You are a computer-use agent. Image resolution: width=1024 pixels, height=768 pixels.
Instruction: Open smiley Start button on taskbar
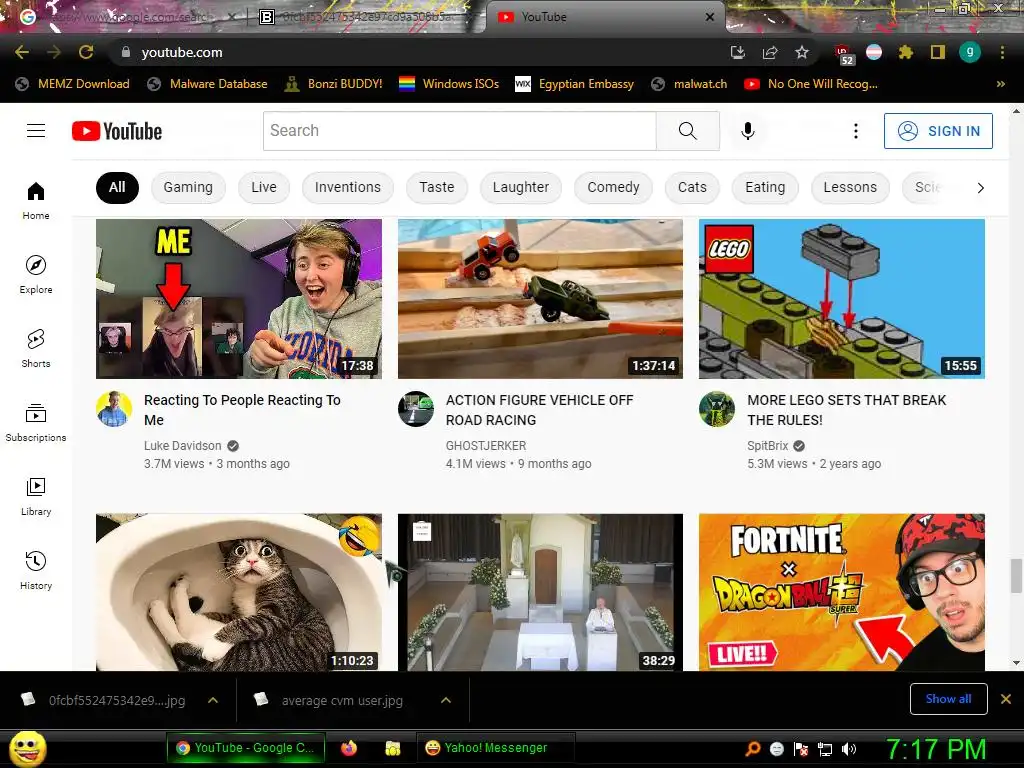28,749
